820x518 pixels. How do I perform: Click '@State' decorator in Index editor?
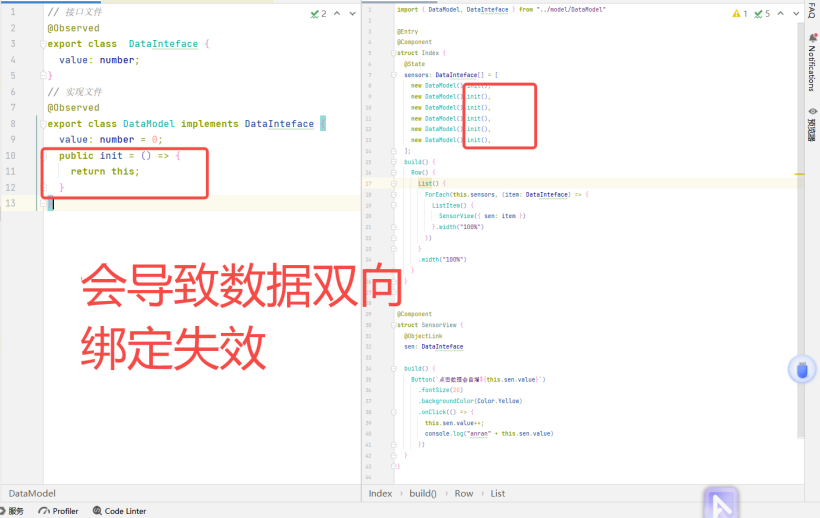pos(414,64)
